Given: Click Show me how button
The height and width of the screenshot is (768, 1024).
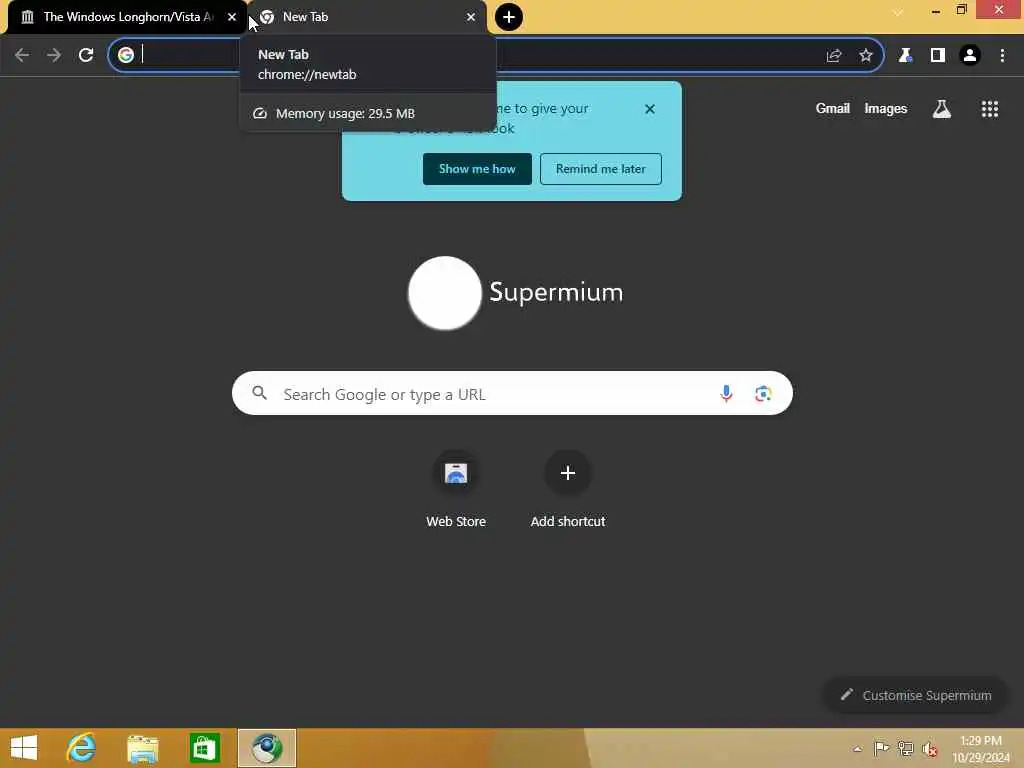Looking at the screenshot, I should click(477, 169).
